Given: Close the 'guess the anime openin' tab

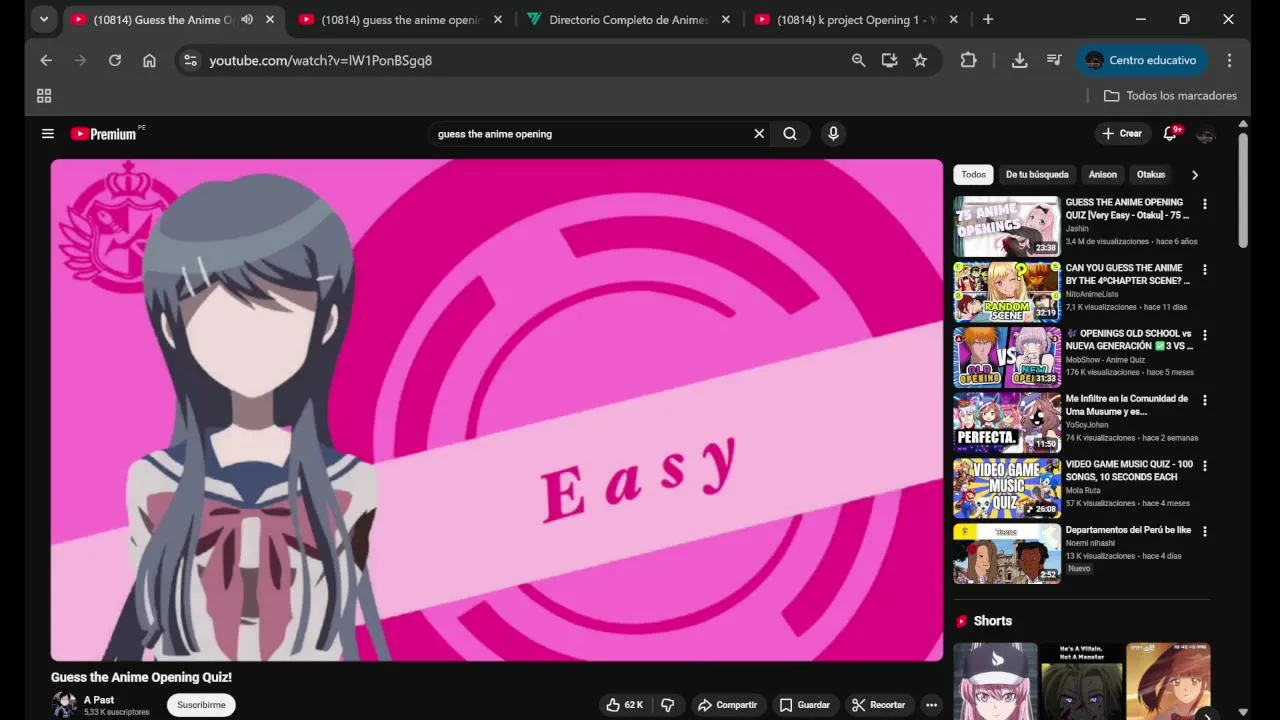Looking at the screenshot, I should (498, 19).
